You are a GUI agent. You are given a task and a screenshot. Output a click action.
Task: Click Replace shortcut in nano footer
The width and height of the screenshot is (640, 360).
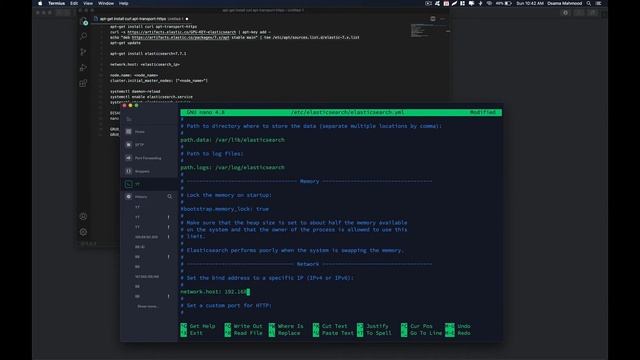284,333
